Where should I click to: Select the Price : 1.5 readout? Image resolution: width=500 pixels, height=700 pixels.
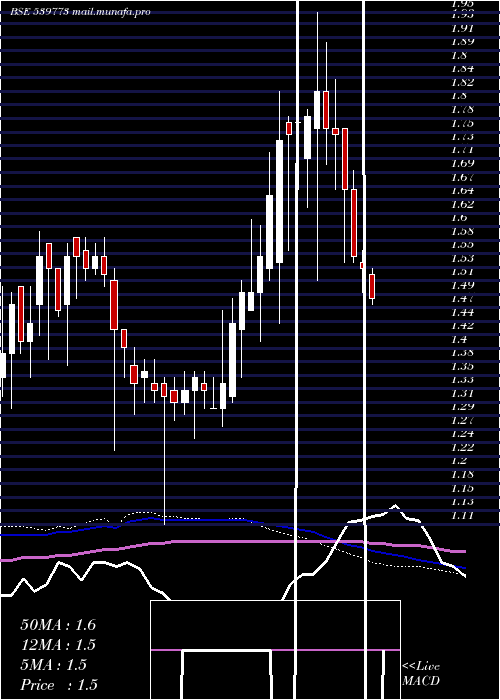point(59,685)
